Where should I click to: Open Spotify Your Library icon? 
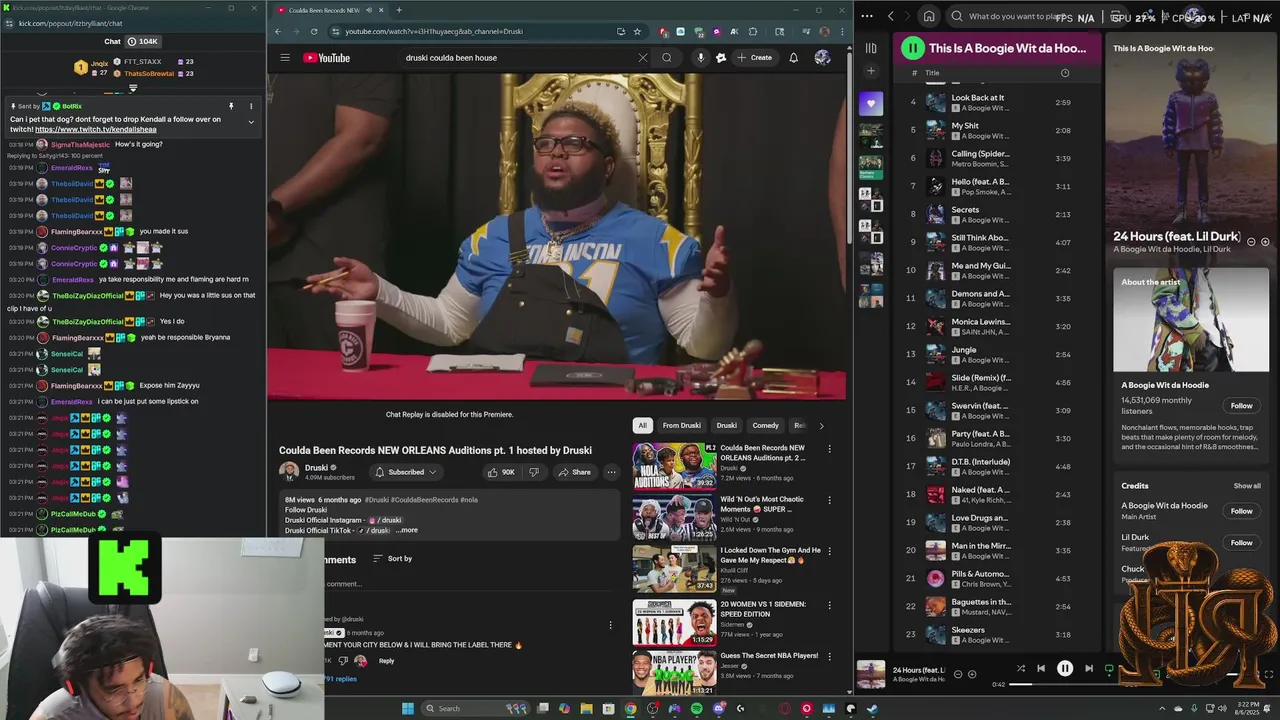(871, 48)
